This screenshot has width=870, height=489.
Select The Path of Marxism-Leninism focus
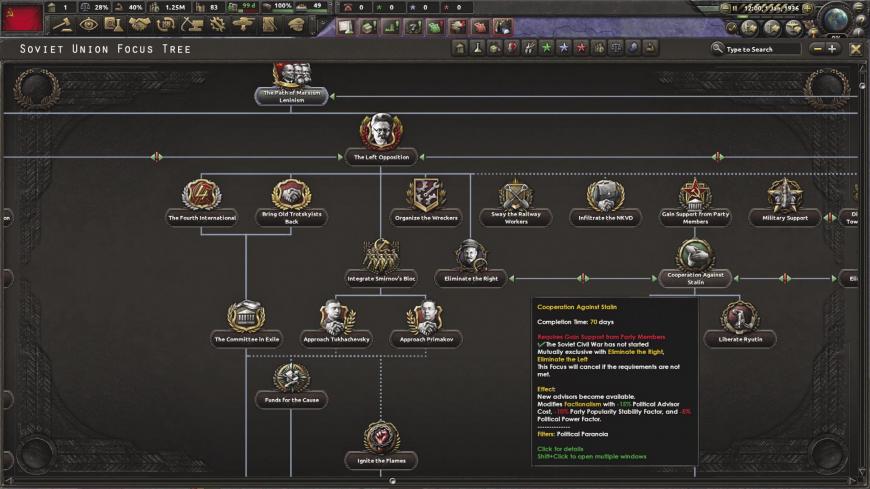(291, 96)
